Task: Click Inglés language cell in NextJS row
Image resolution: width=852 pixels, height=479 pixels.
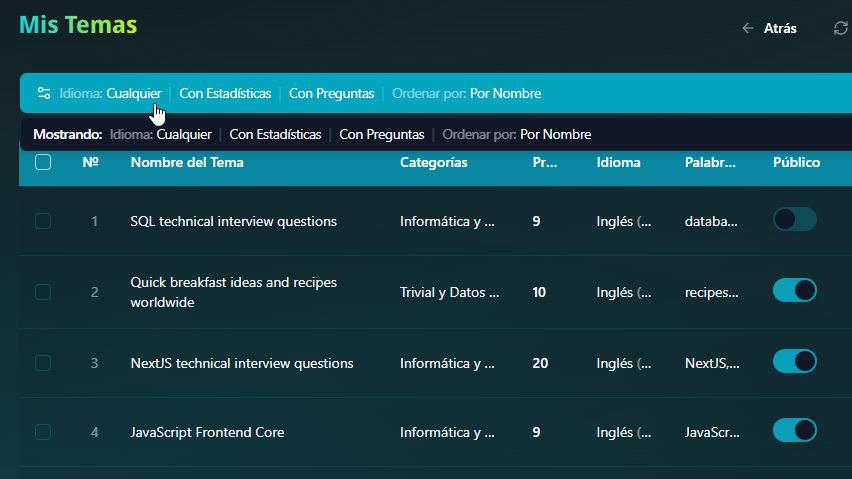Action: pos(624,363)
